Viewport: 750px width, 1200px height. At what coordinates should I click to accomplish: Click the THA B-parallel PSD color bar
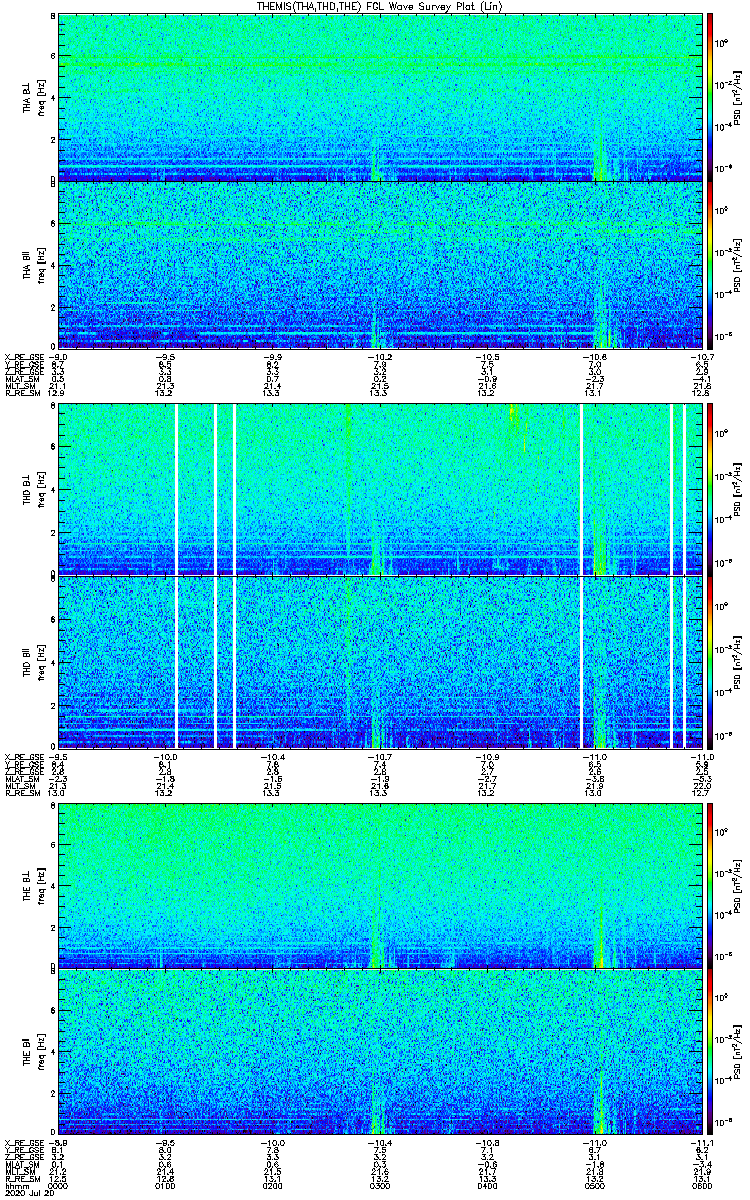711,264
